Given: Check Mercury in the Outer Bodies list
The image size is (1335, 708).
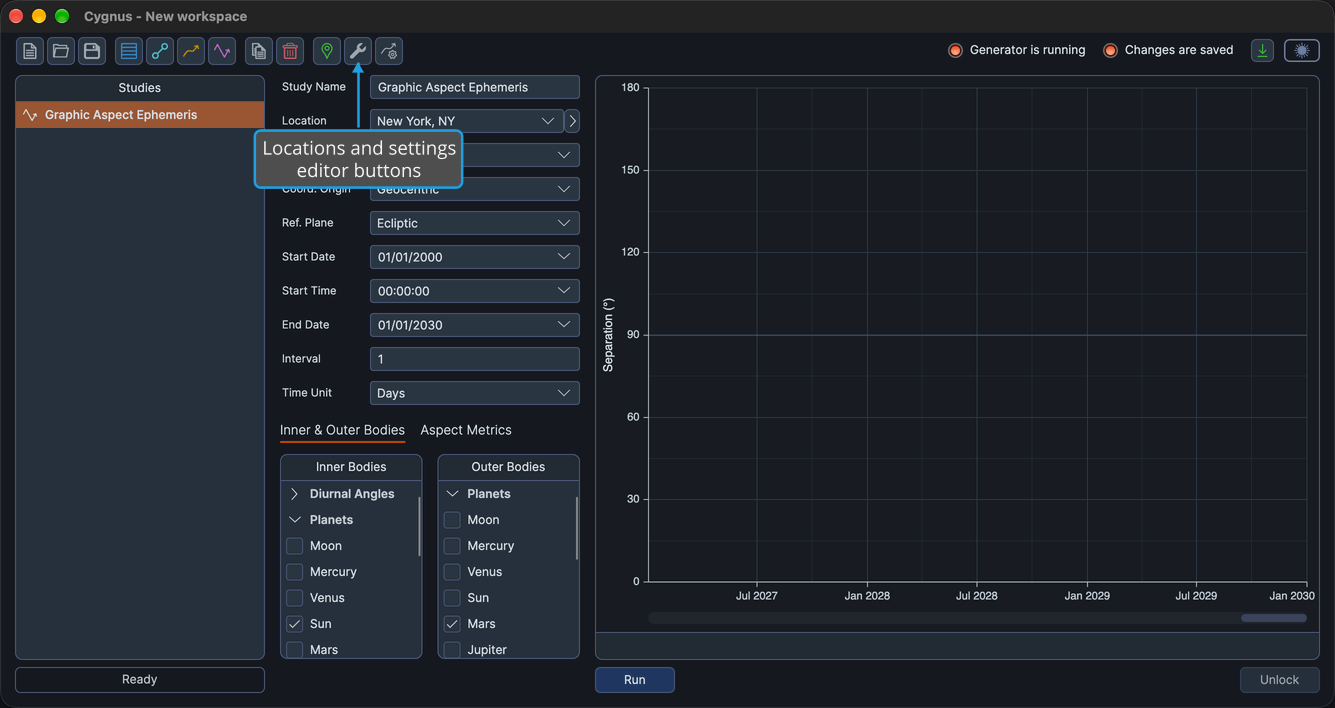Looking at the screenshot, I should click(x=452, y=546).
